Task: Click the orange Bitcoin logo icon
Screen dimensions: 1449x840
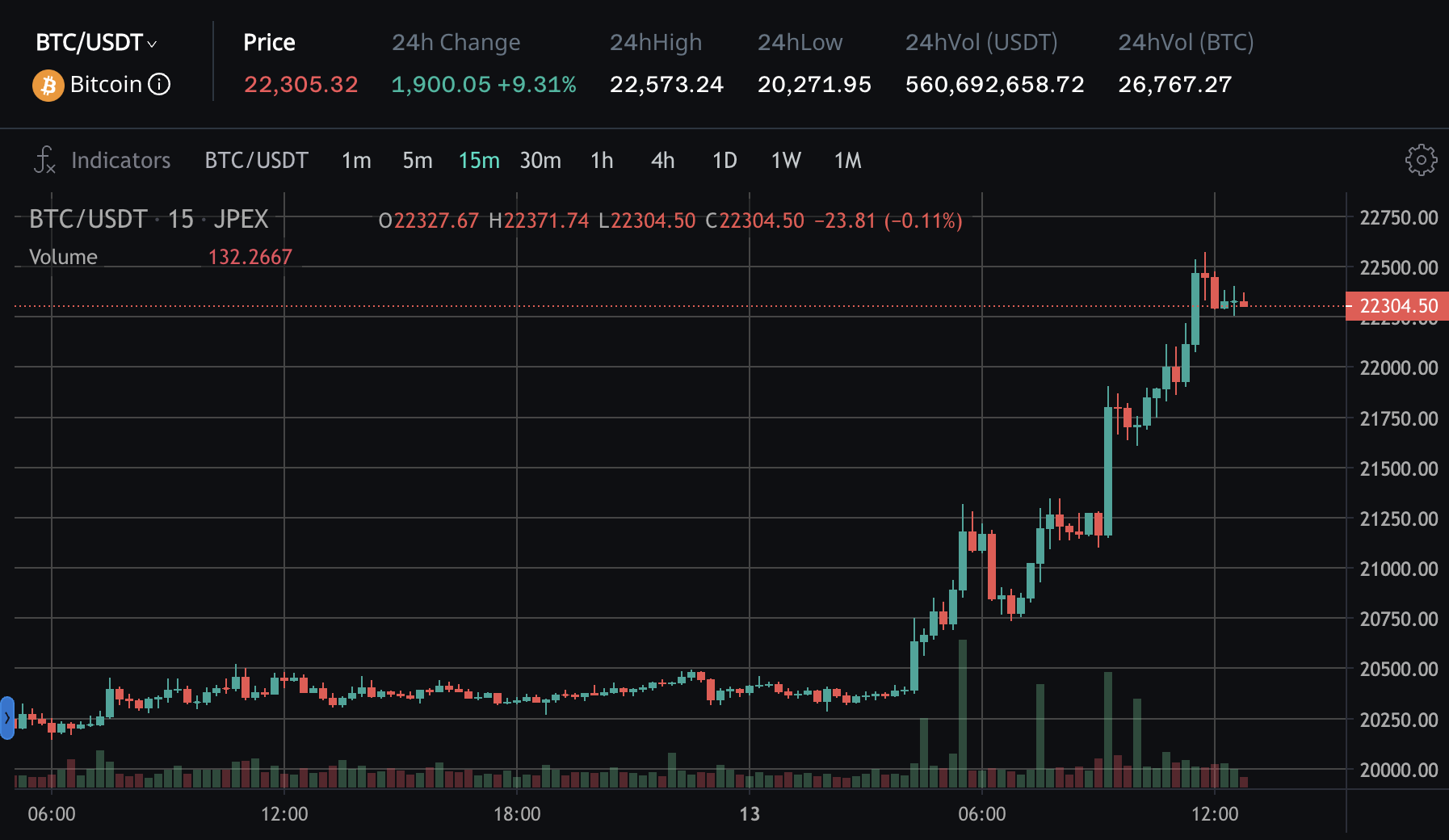Action: (48, 85)
